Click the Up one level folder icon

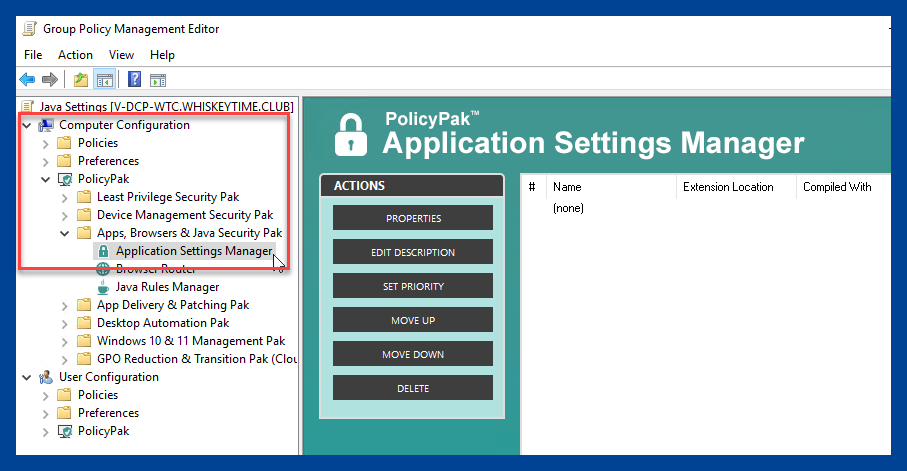coord(81,80)
